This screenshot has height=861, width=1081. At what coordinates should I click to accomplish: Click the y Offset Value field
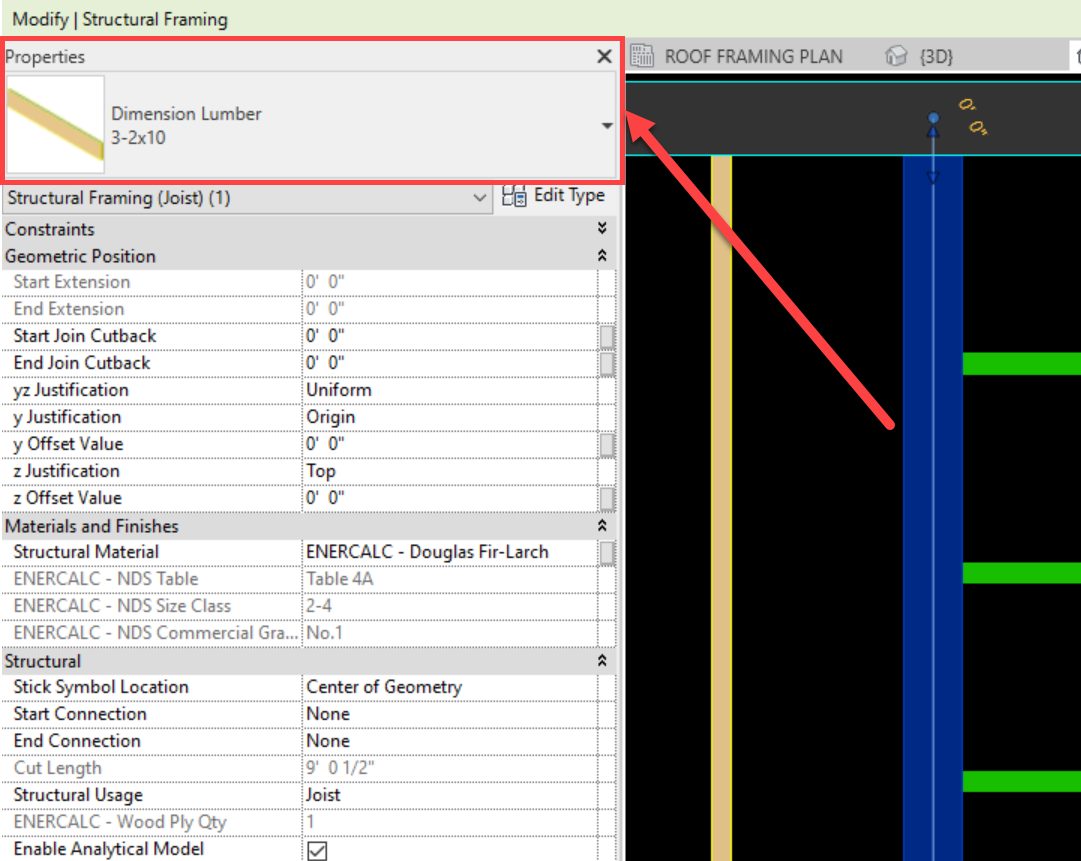449,444
